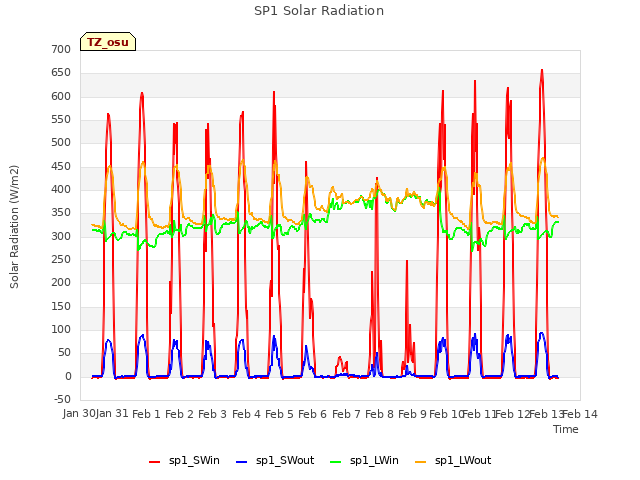
Task: Click the 600 y-axis tick label
Action: point(61,96)
